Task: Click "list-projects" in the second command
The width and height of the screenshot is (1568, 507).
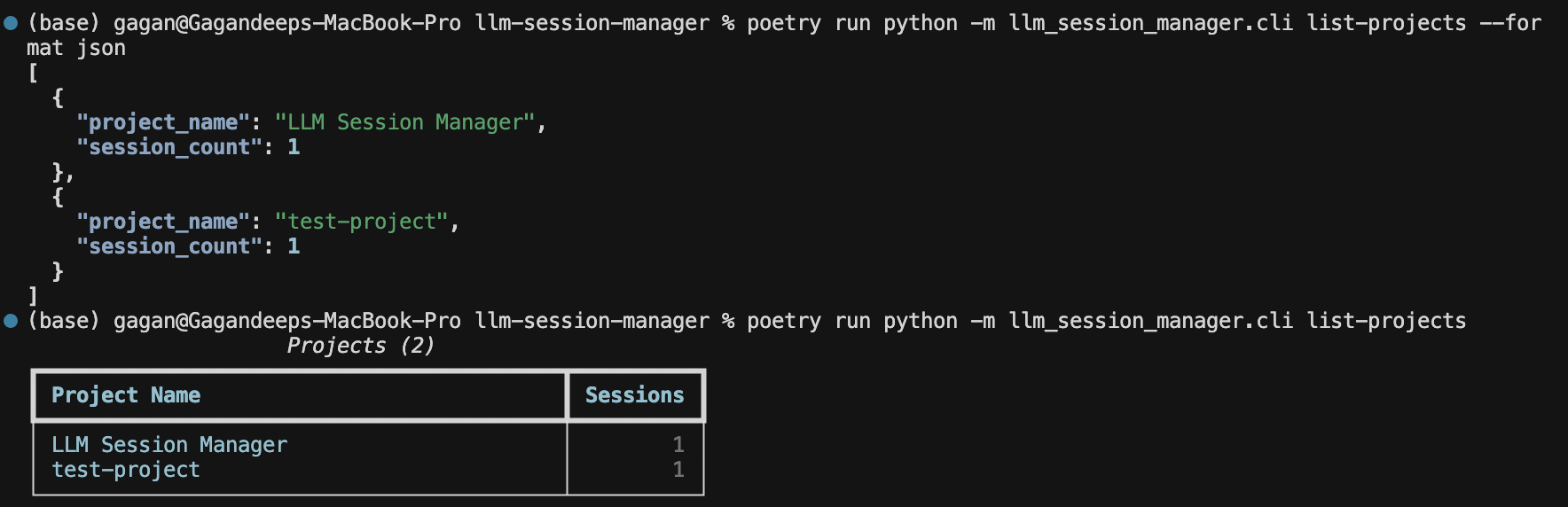Action: pos(1386,321)
